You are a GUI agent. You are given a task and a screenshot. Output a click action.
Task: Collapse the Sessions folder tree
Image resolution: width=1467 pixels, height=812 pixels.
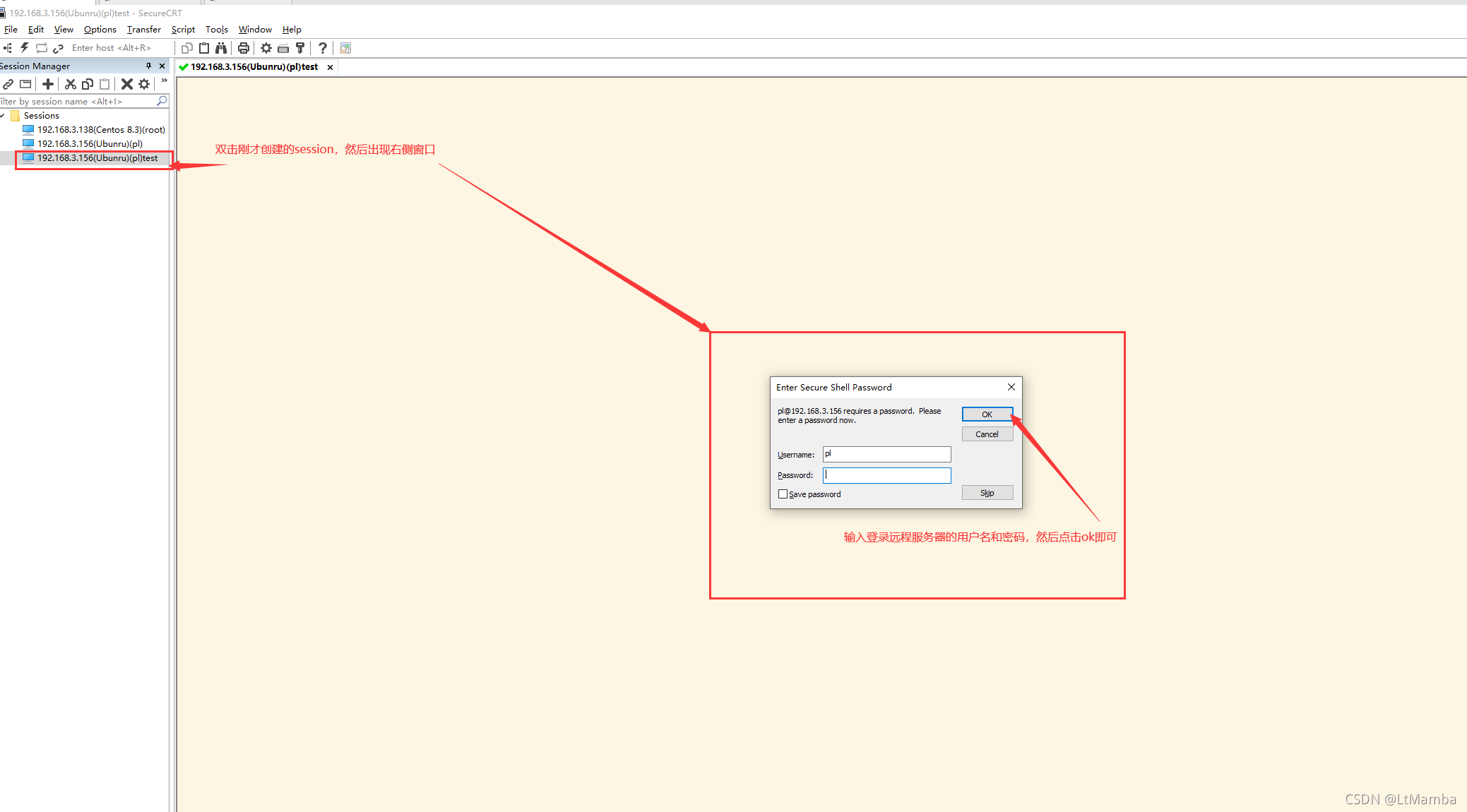coord(4,116)
